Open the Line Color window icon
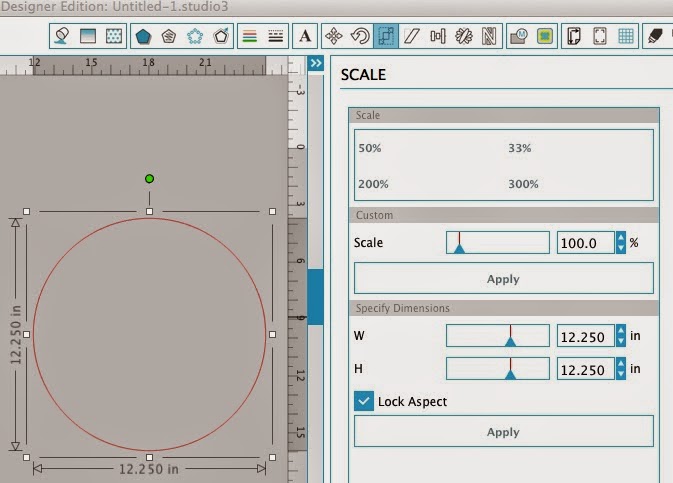Image resolution: width=673 pixels, height=483 pixels. [250, 36]
